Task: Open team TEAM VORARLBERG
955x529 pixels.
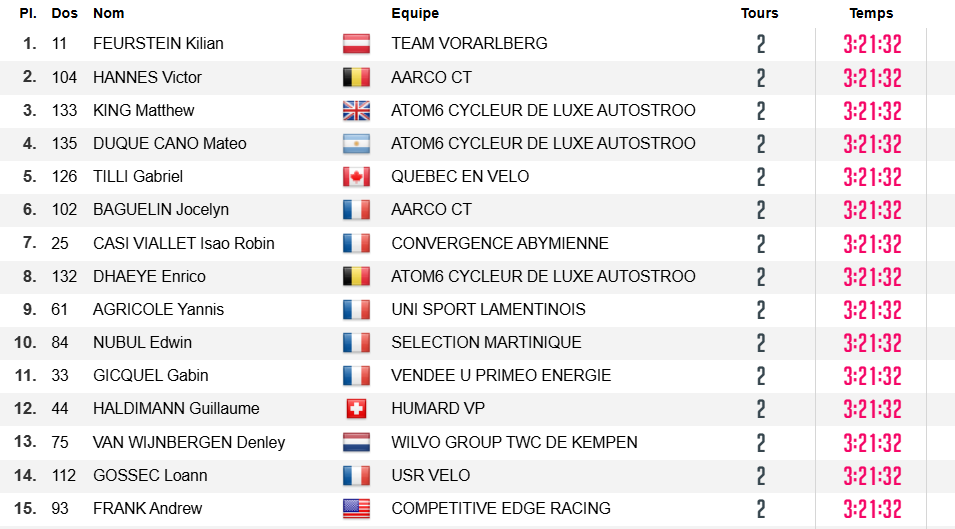Action: (x=469, y=44)
